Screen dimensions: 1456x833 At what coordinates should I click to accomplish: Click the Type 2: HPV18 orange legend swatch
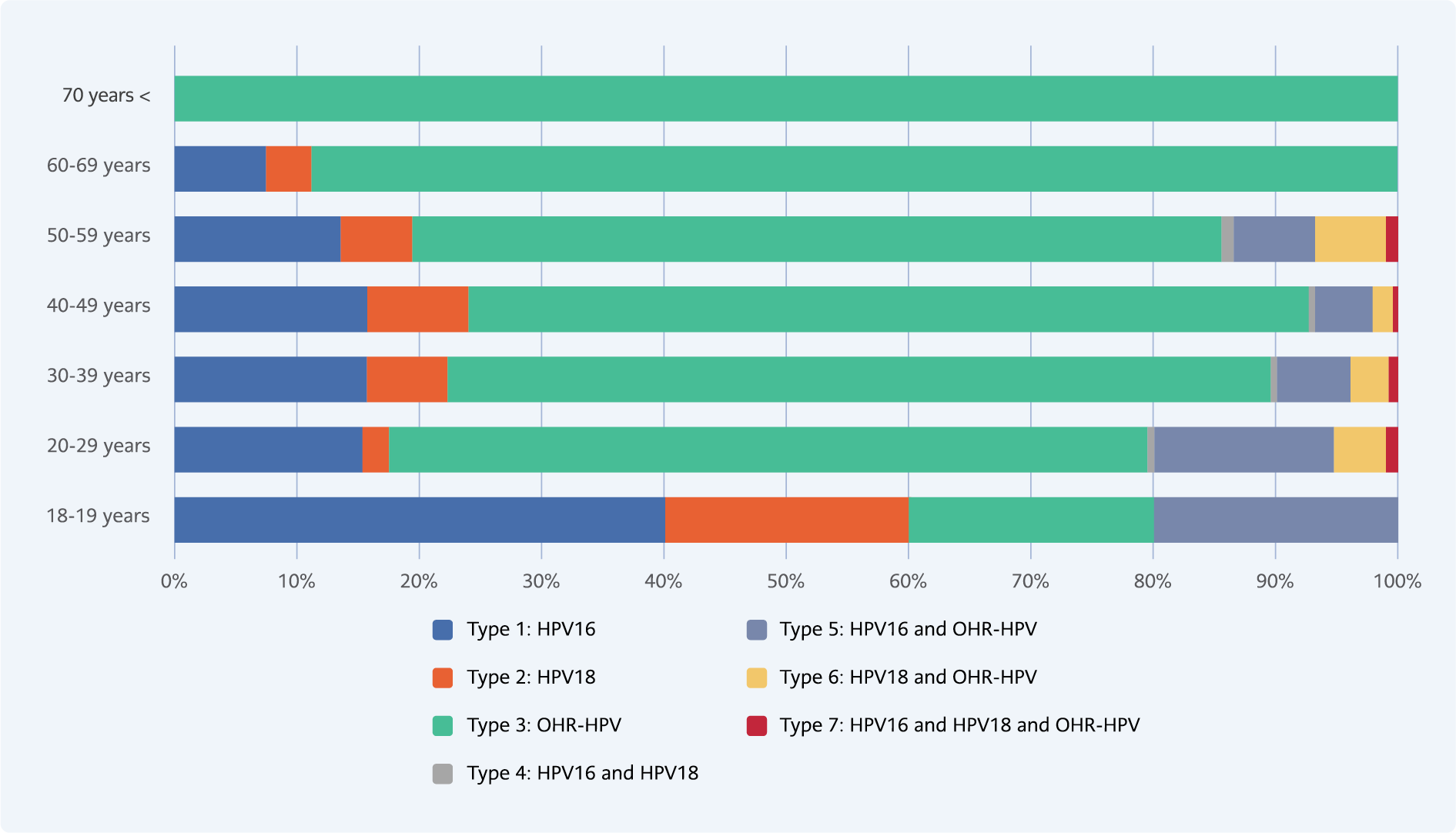[x=443, y=677]
